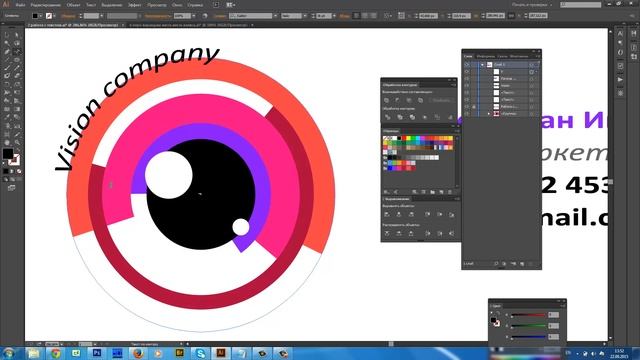640x360 pixels.
Task: Click Vertical Align Bottom in Align panel
Action: (x=451, y=214)
